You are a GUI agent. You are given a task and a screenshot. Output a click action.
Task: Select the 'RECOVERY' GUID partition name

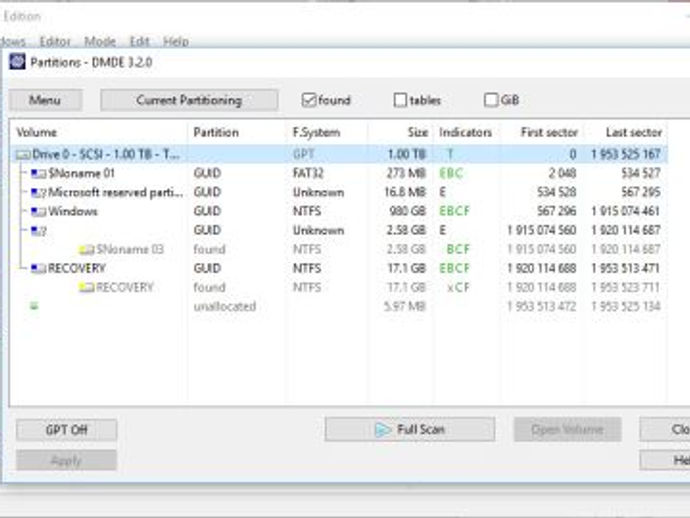point(77,268)
